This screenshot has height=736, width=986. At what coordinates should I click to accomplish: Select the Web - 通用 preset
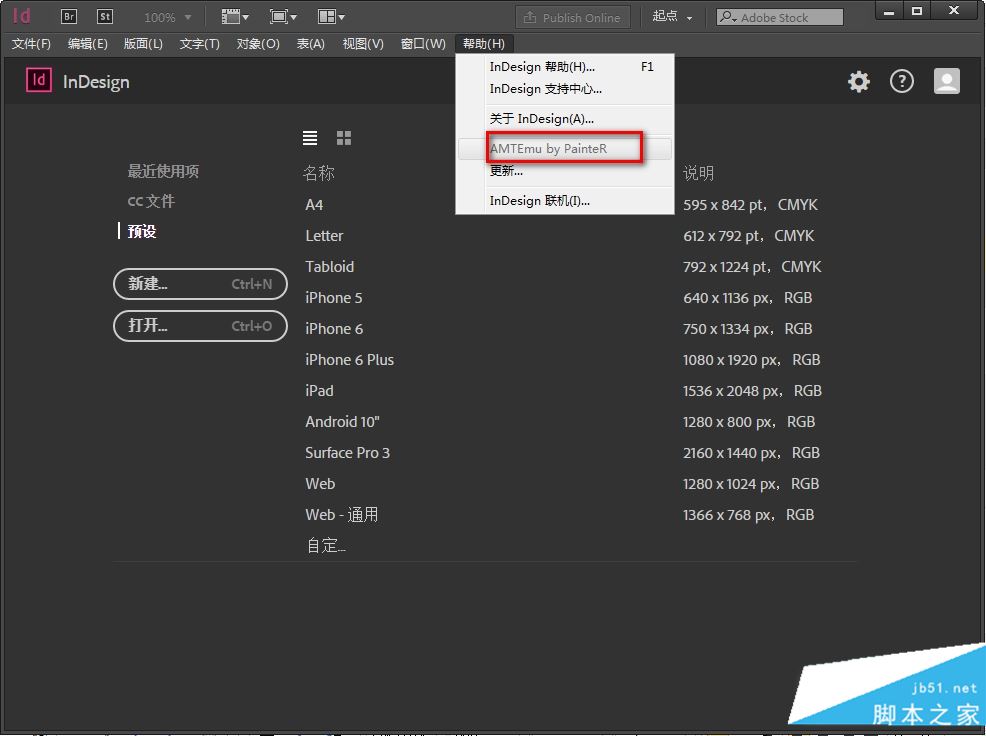[x=341, y=515]
